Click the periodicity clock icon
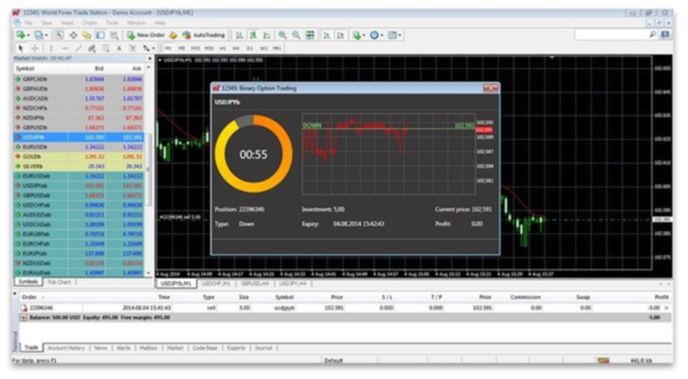Image resolution: width=688 pixels, height=379 pixels. 374,35
